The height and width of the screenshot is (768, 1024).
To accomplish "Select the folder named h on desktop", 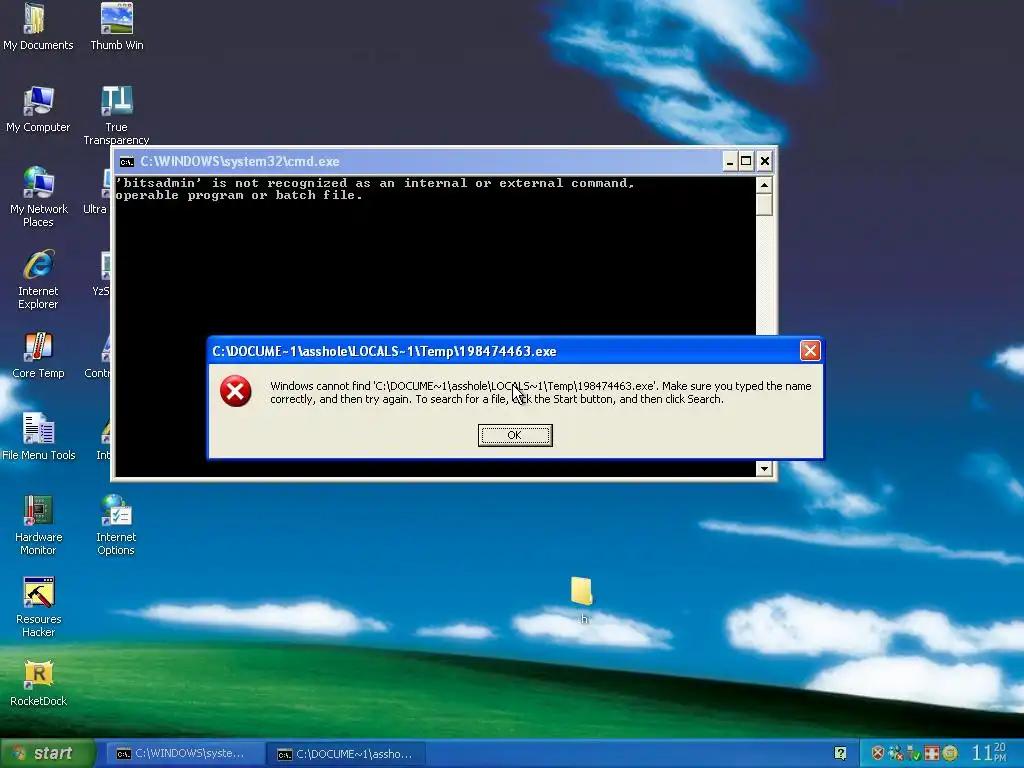I will [582, 600].
